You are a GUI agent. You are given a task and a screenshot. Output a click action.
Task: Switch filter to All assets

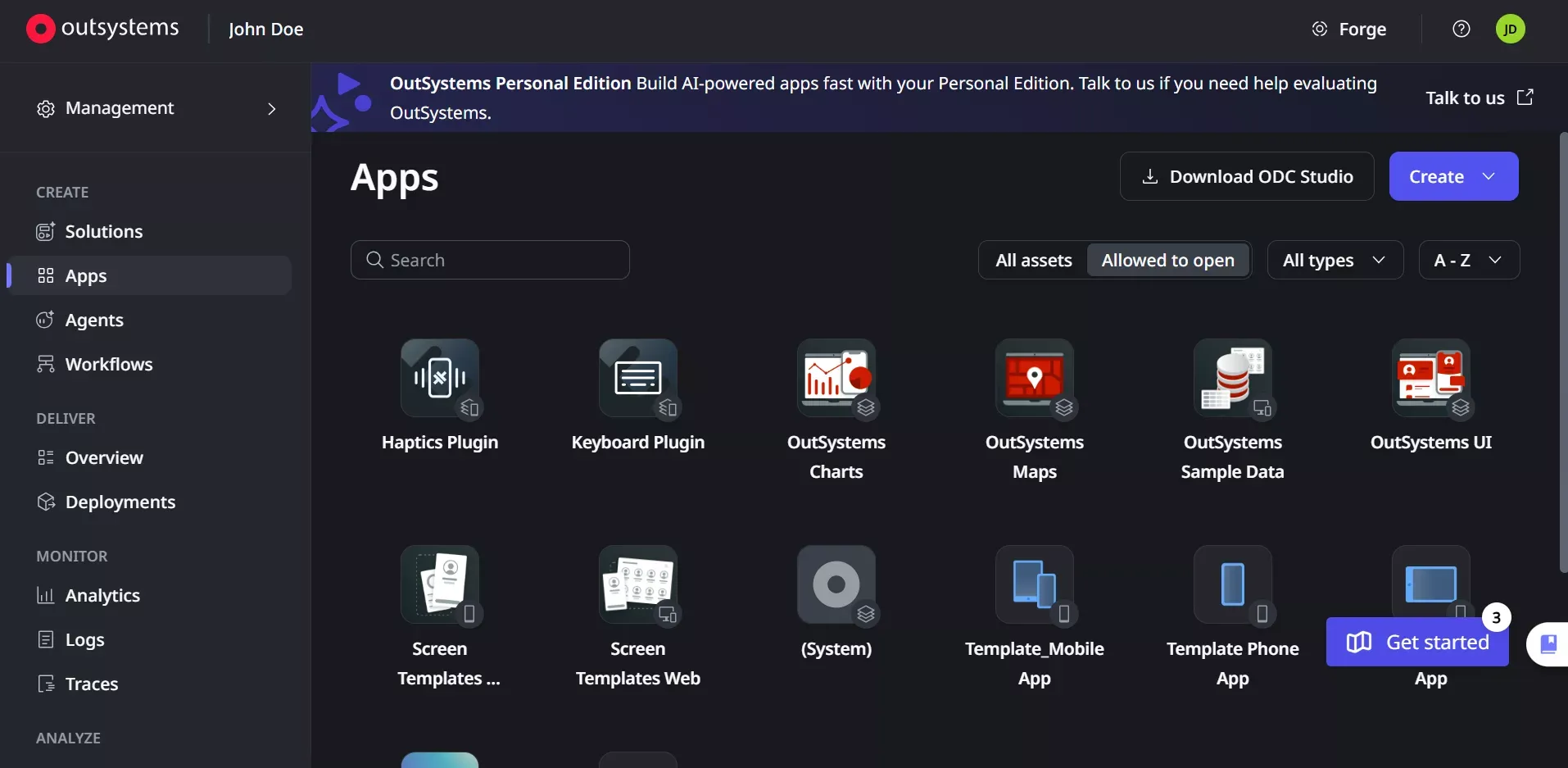(1034, 260)
